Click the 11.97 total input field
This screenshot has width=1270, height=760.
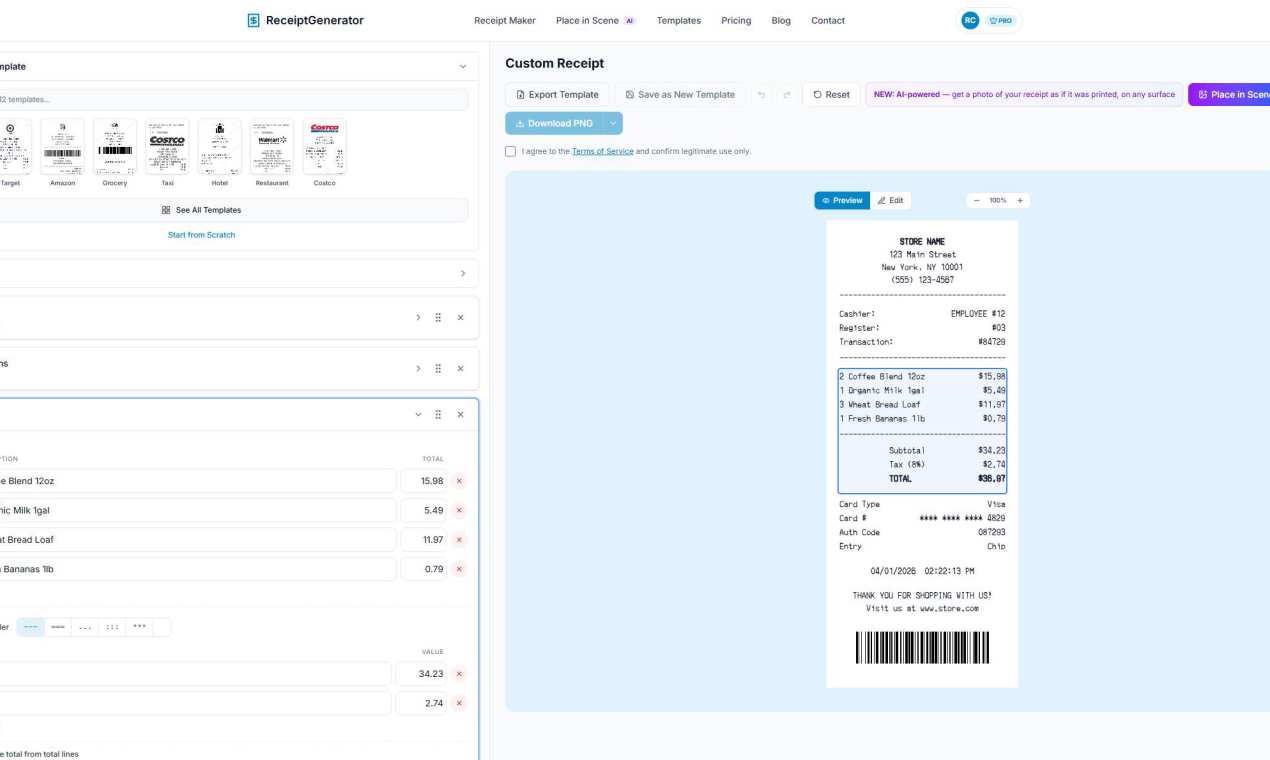(x=423, y=540)
